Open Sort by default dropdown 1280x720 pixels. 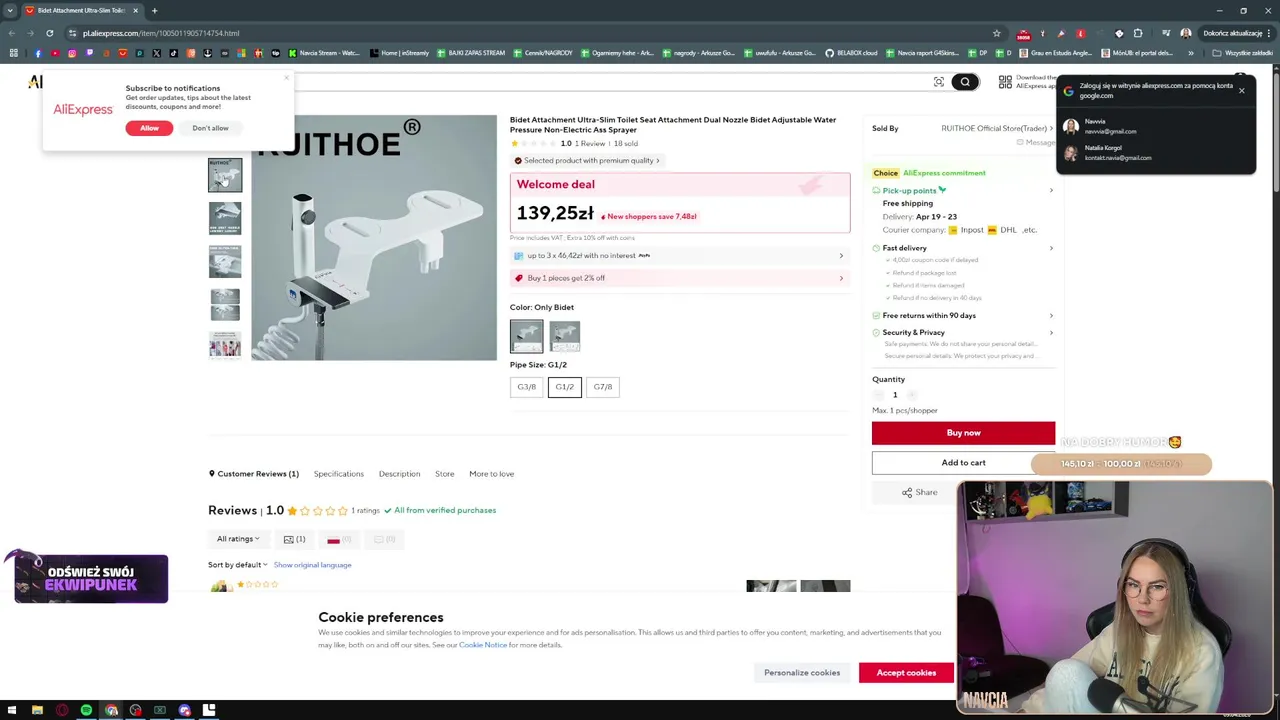coord(238,565)
